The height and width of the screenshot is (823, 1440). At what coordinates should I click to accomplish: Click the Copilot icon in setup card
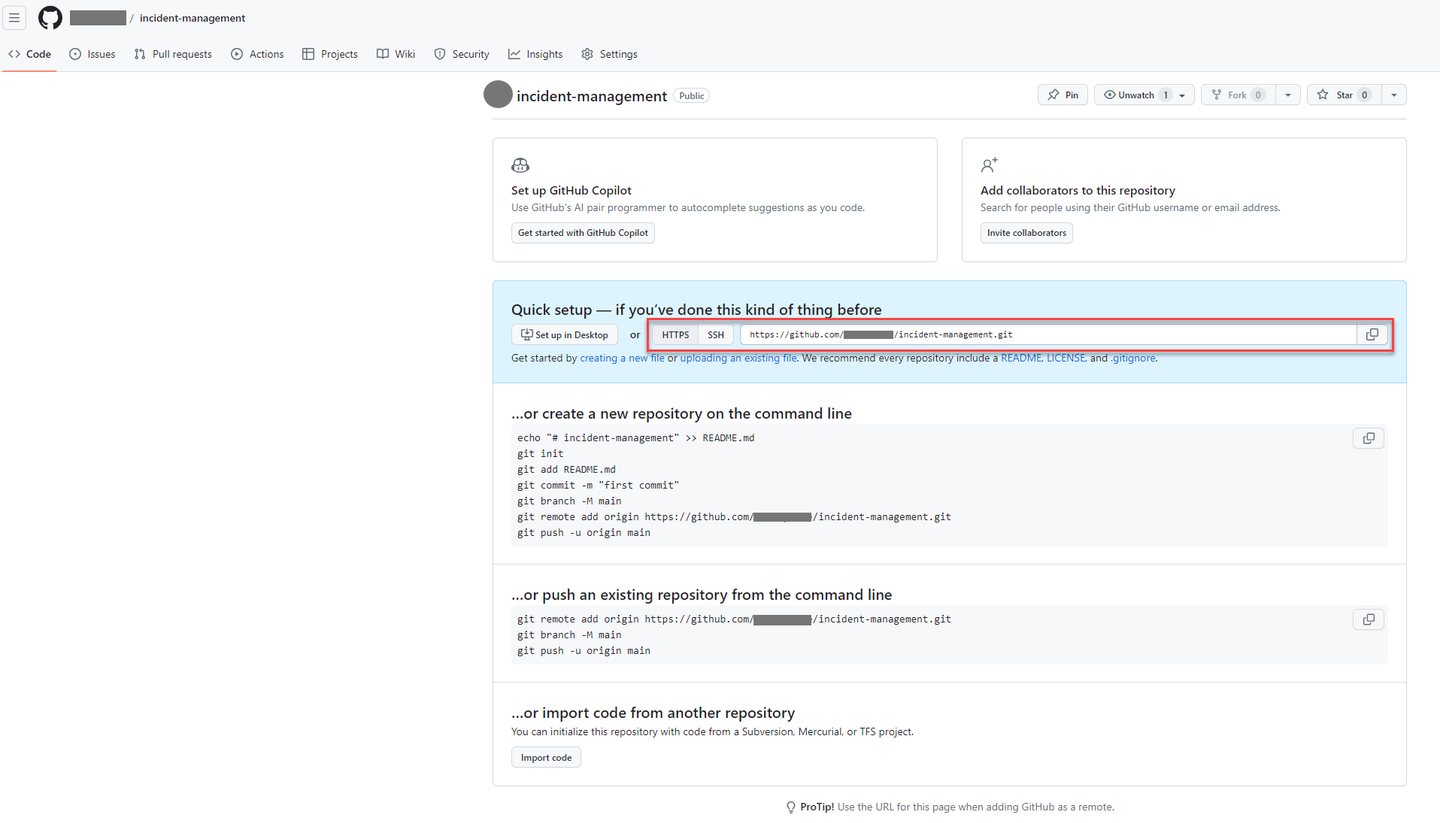point(520,166)
